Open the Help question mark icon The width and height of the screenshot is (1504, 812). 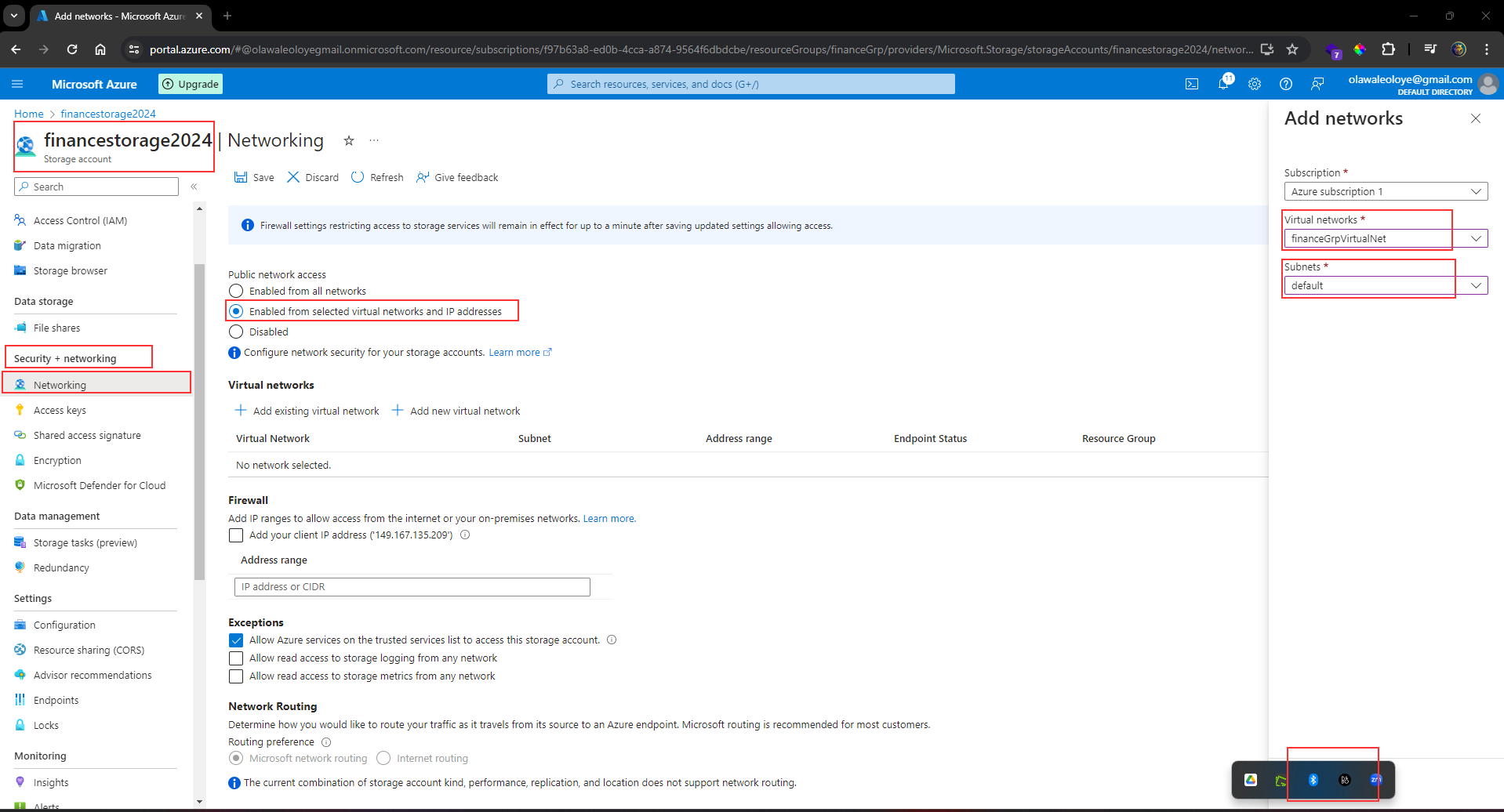1285,84
